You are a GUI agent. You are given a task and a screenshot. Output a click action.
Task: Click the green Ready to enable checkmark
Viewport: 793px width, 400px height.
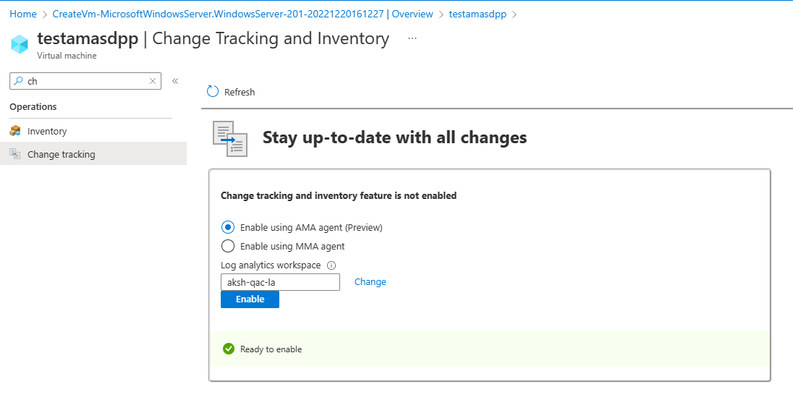[229, 349]
